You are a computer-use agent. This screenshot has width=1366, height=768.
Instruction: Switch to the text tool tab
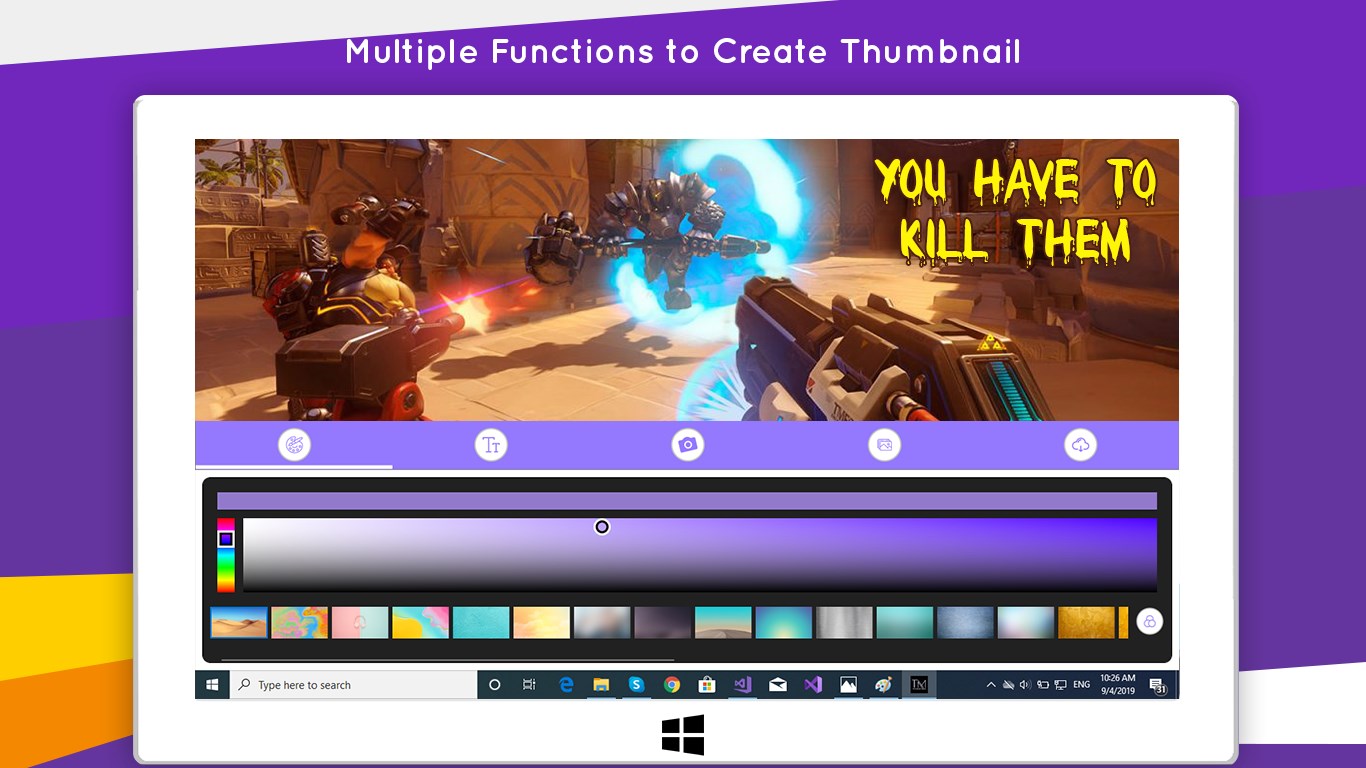tap(491, 445)
